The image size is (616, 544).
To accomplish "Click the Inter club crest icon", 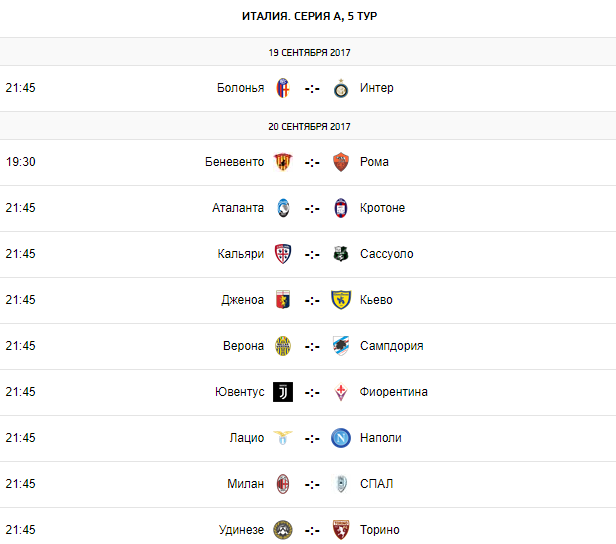I will pyautogui.click(x=341, y=88).
